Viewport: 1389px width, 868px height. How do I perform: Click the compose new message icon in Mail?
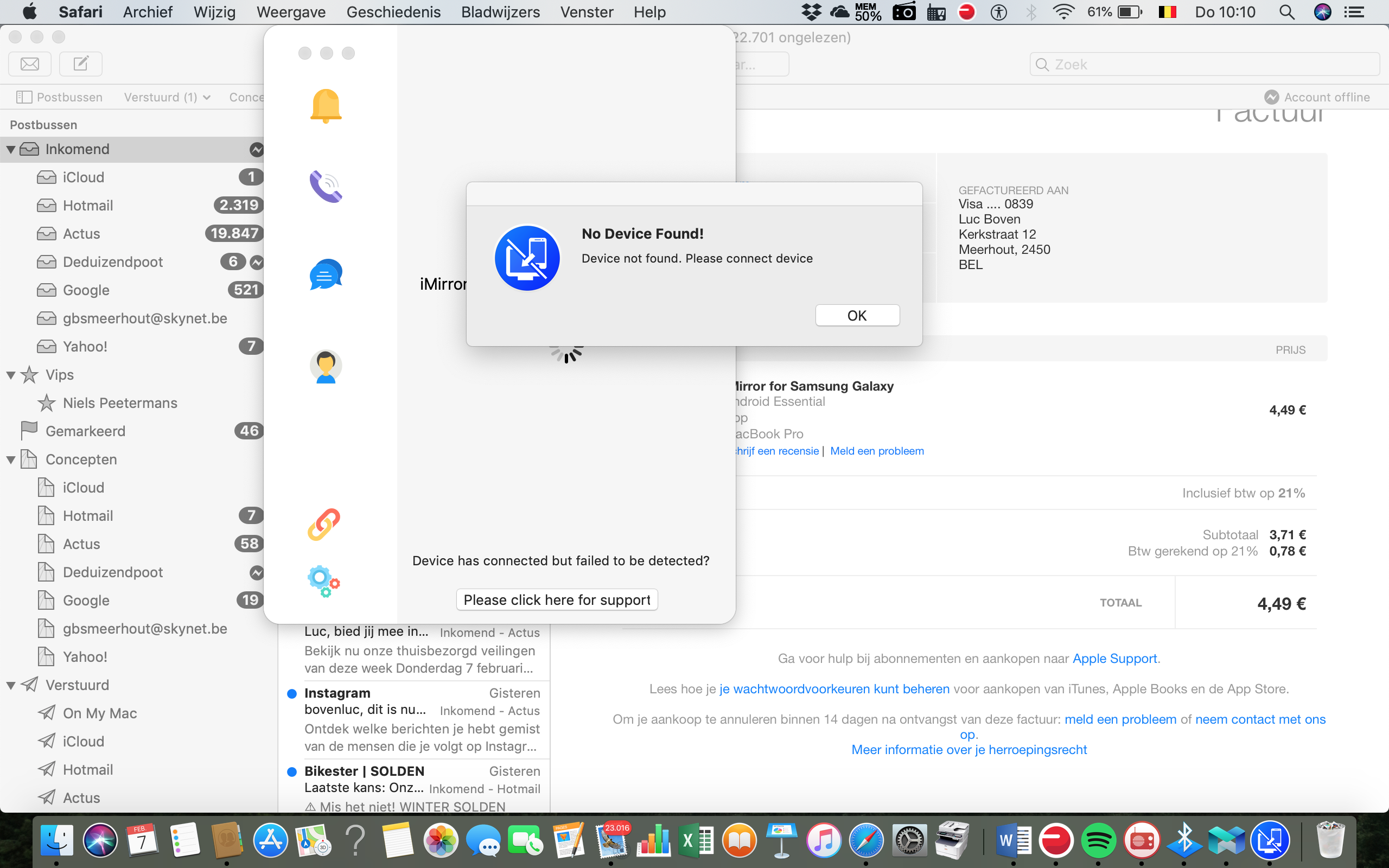pyautogui.click(x=81, y=63)
